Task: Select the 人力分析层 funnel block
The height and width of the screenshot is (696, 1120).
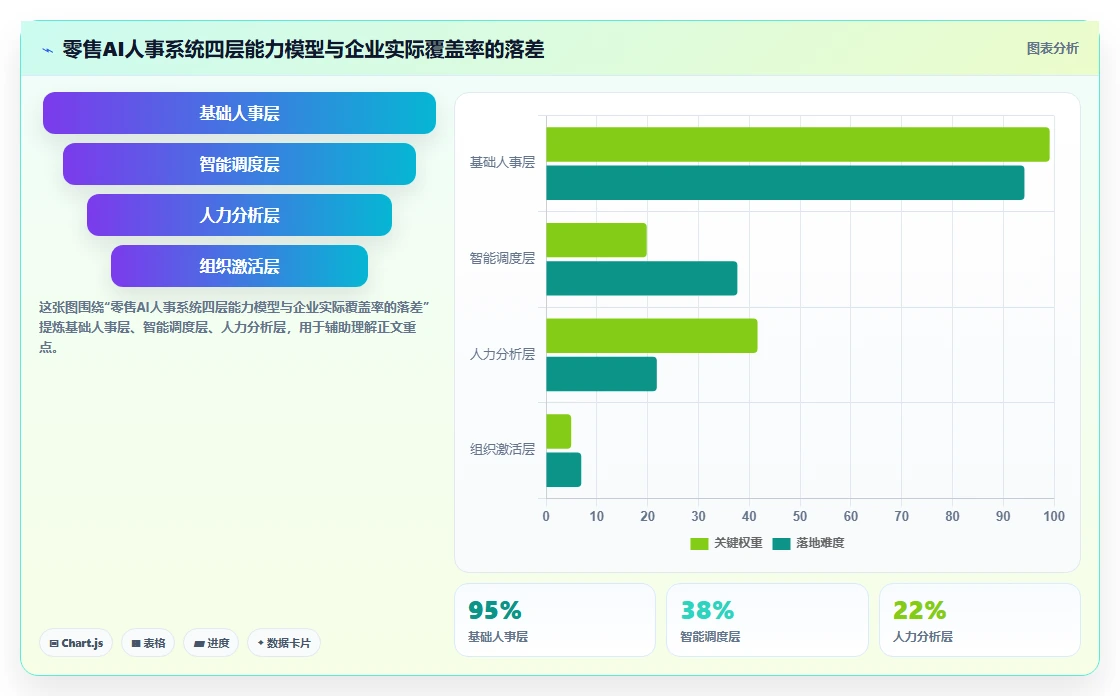Action: click(239, 215)
